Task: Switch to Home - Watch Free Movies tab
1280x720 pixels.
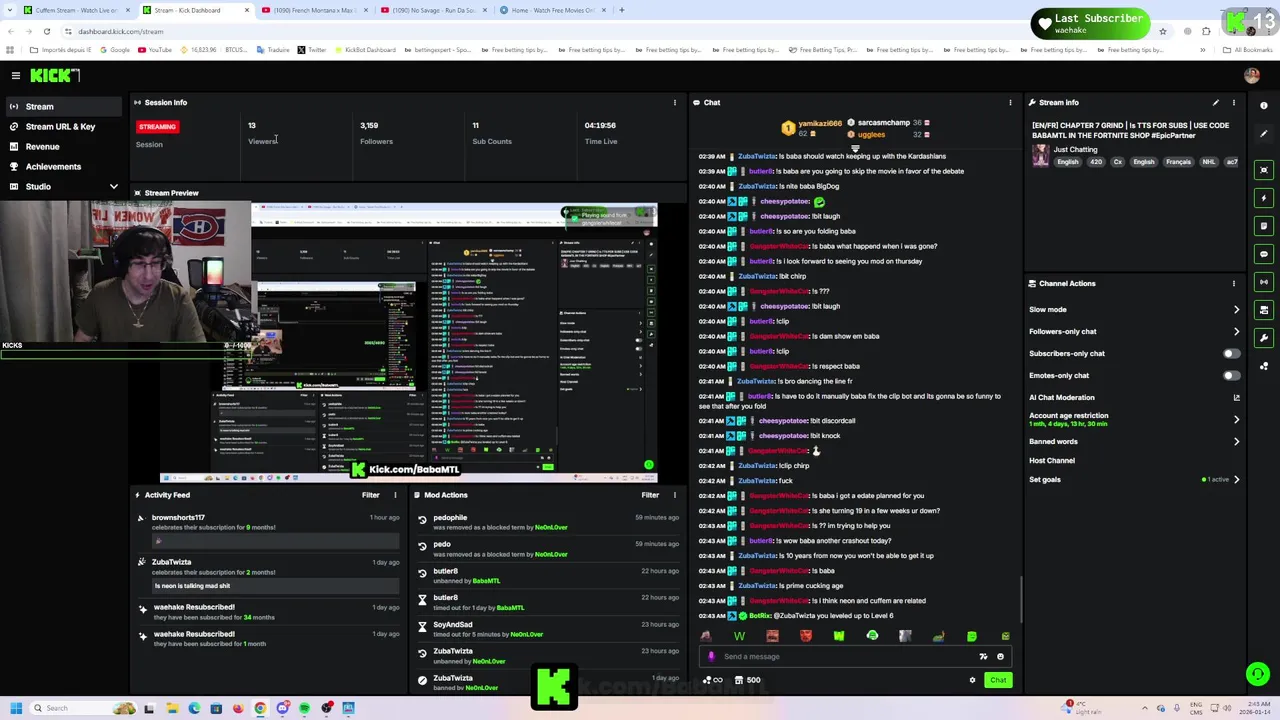Action: [551, 10]
